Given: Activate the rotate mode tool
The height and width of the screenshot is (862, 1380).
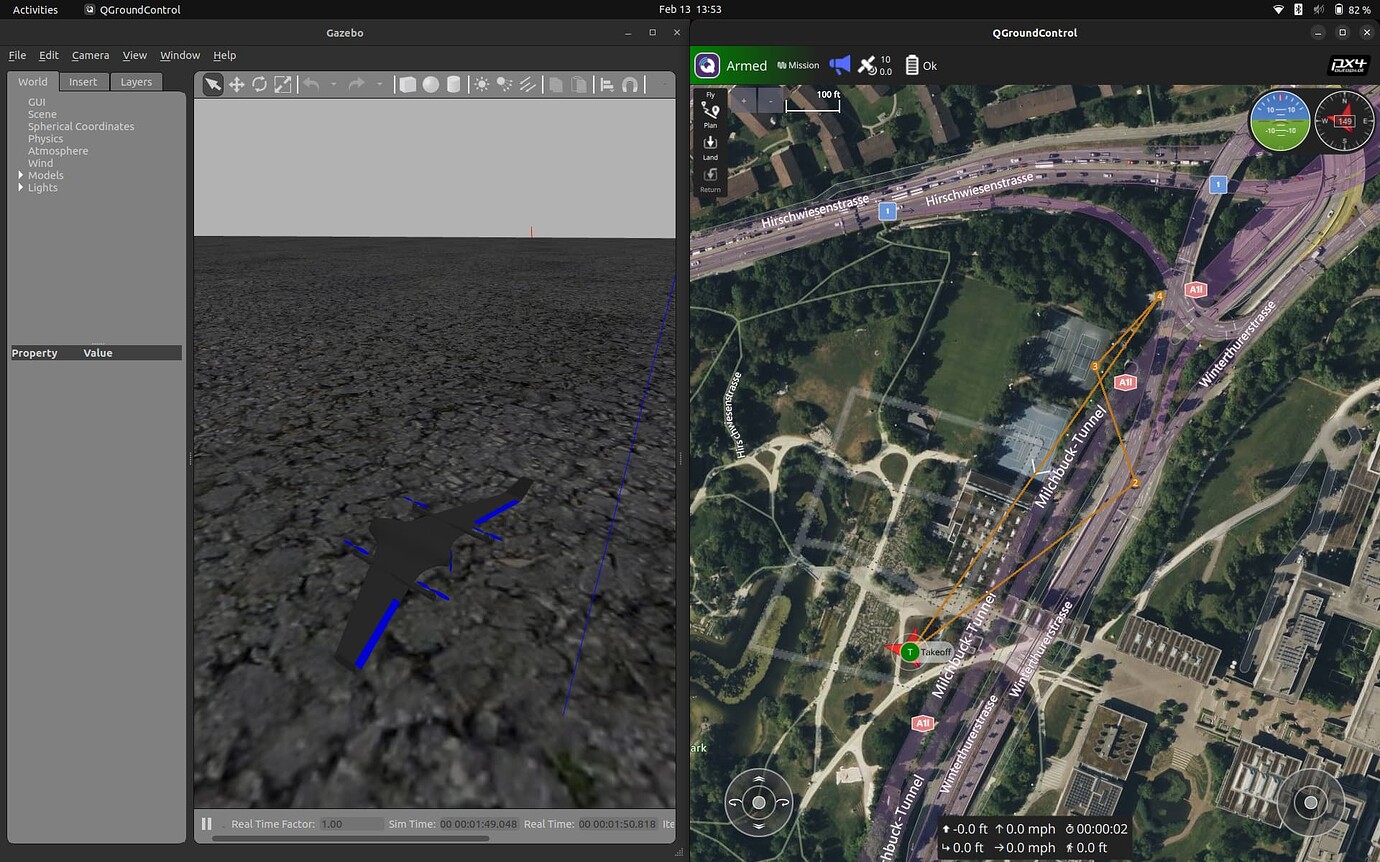Looking at the screenshot, I should [x=260, y=85].
